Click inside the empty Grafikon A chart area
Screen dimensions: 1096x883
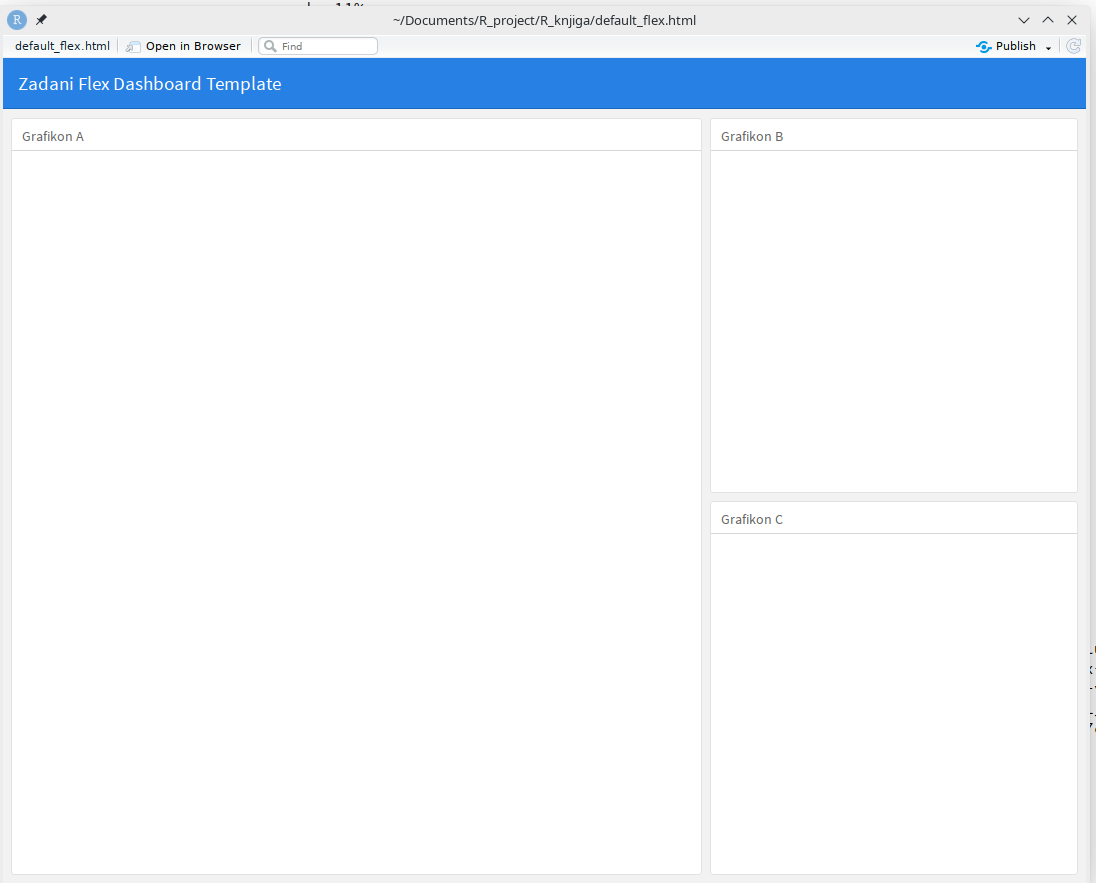point(356,510)
